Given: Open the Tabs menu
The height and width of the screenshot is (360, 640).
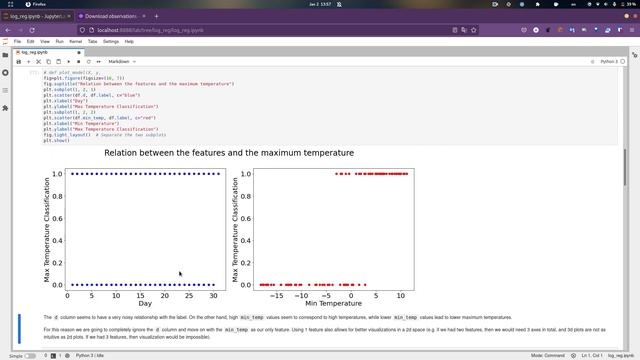Looking at the screenshot, I should click(x=93, y=42).
